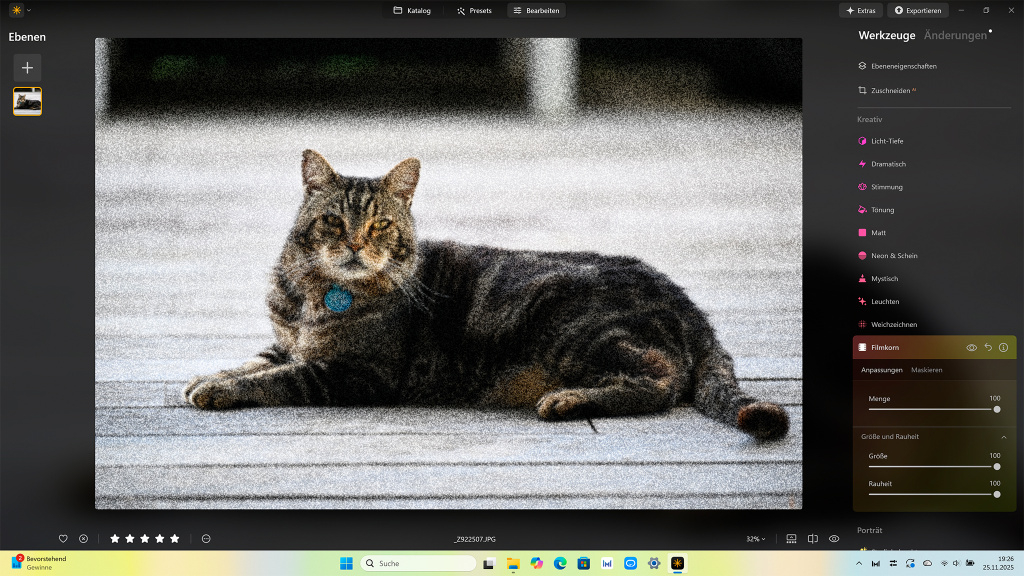The width and height of the screenshot is (1024, 576).
Task: Mark the cat photo as favorite
Action: (62, 538)
